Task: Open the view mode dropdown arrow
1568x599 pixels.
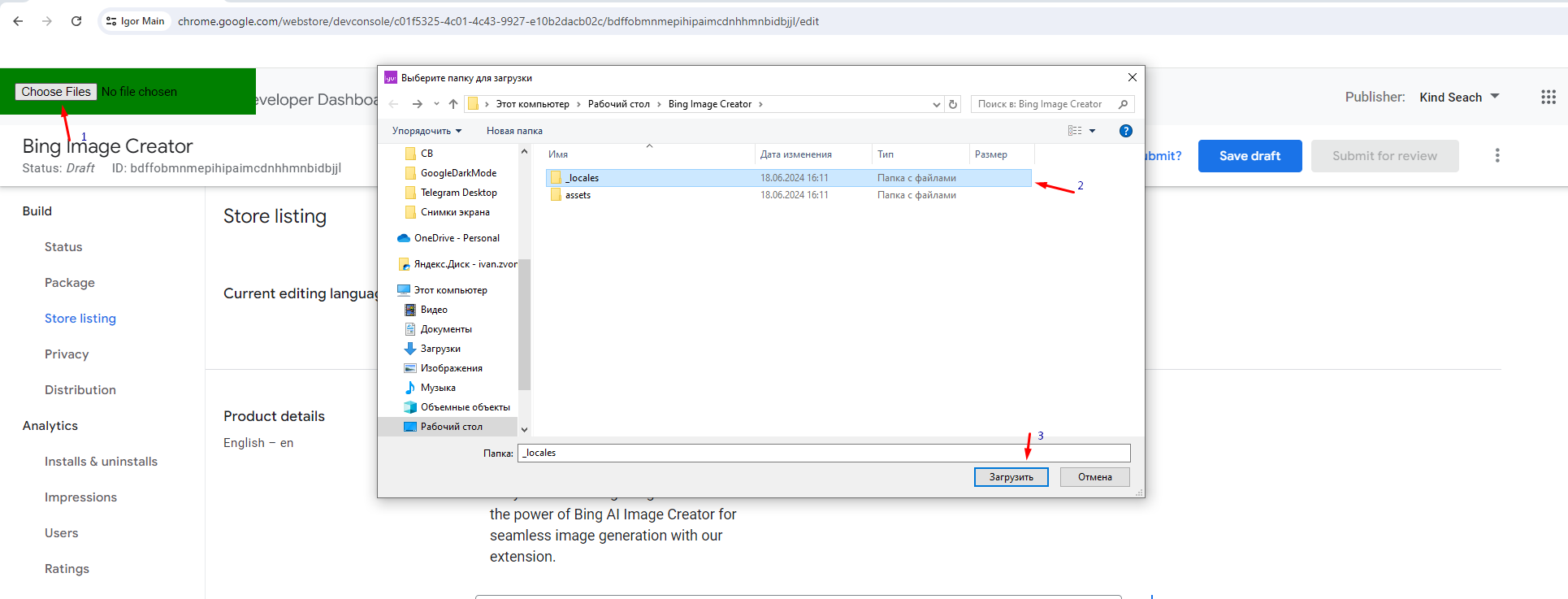Action: 1092,131
